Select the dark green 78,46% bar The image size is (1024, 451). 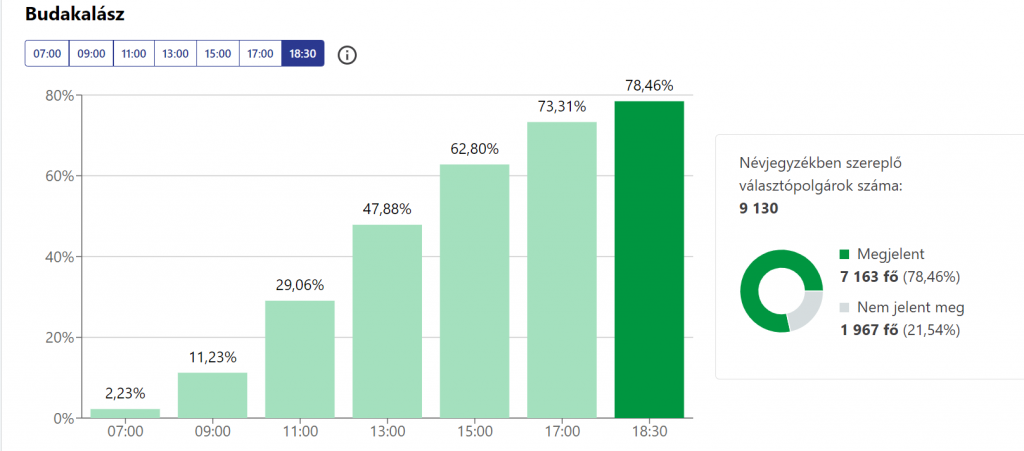[x=649, y=259]
